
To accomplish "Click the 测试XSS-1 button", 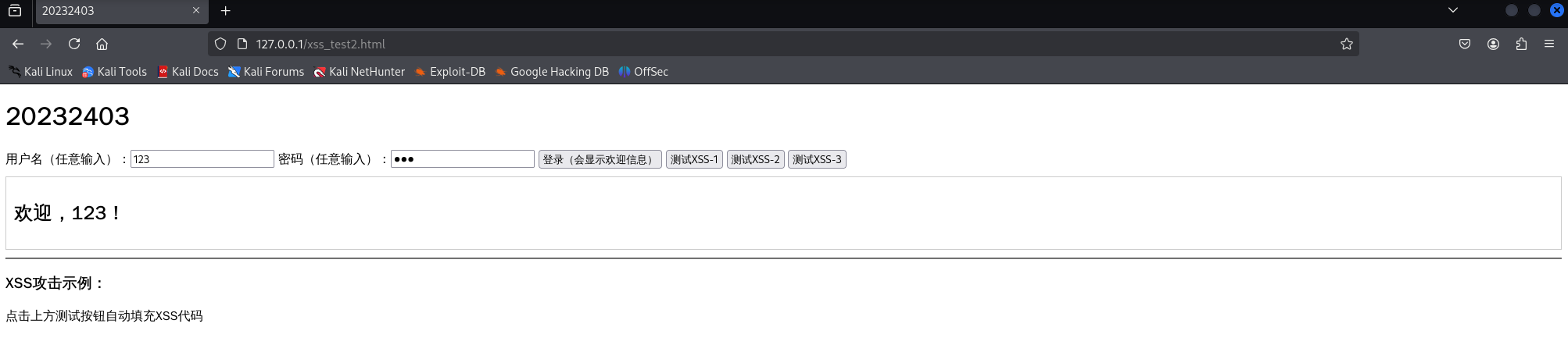I will pyautogui.click(x=694, y=159).
